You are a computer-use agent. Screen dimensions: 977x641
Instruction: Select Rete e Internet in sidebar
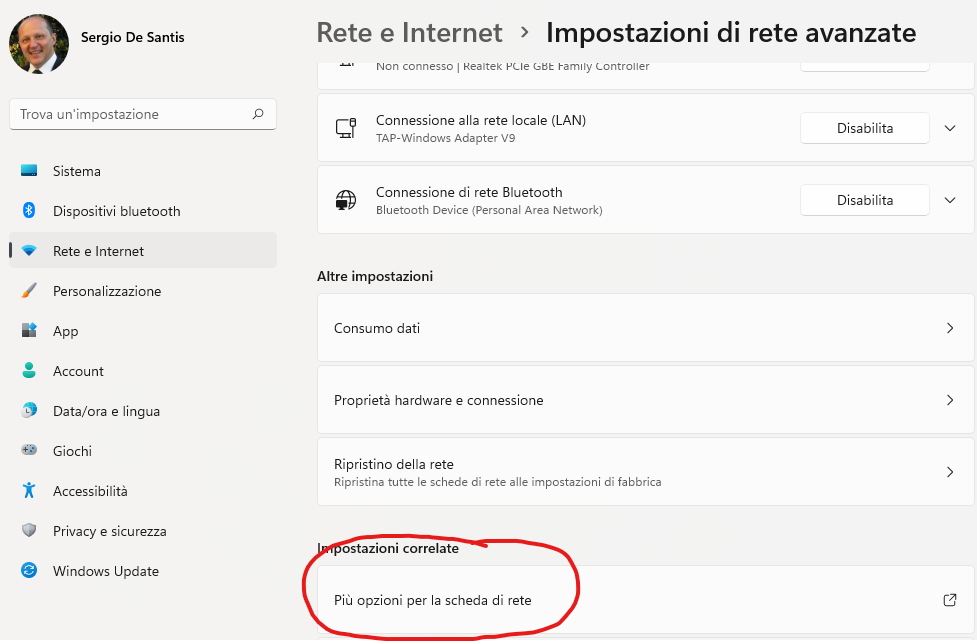coord(143,250)
